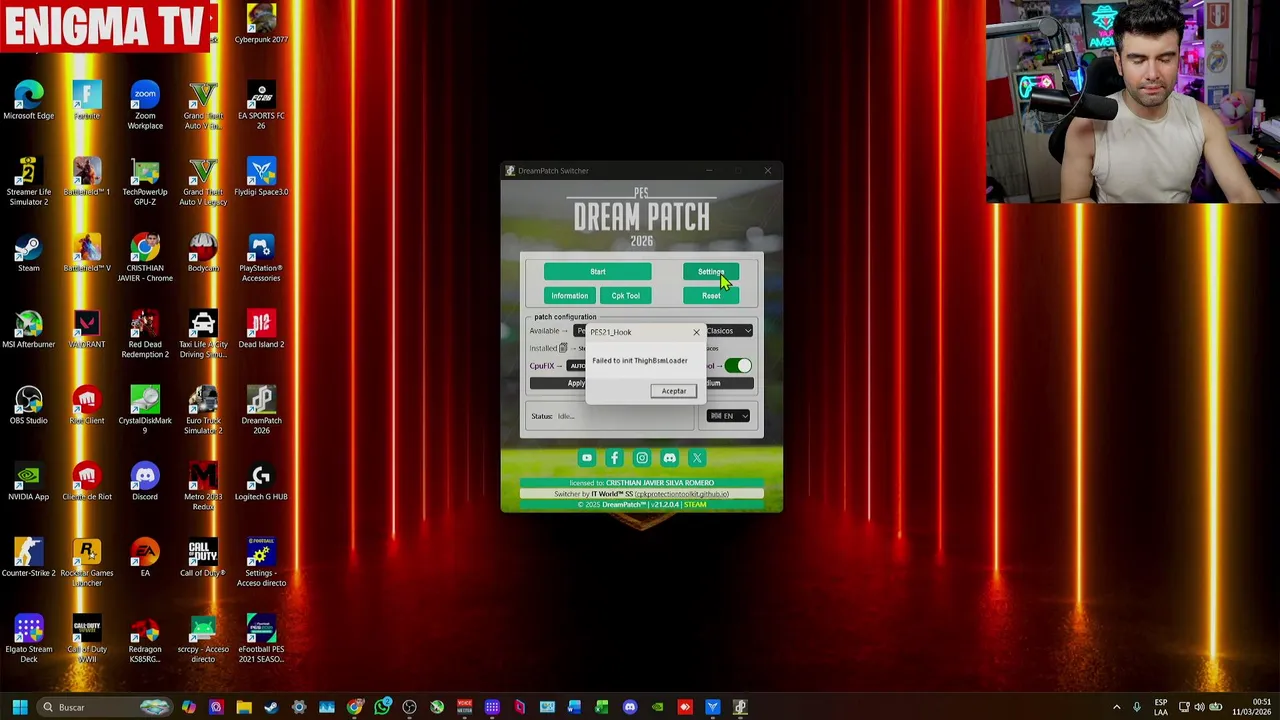The height and width of the screenshot is (720, 1280).
Task: Open Elgato Stream Deck desktop icon
Action: click(x=29, y=639)
